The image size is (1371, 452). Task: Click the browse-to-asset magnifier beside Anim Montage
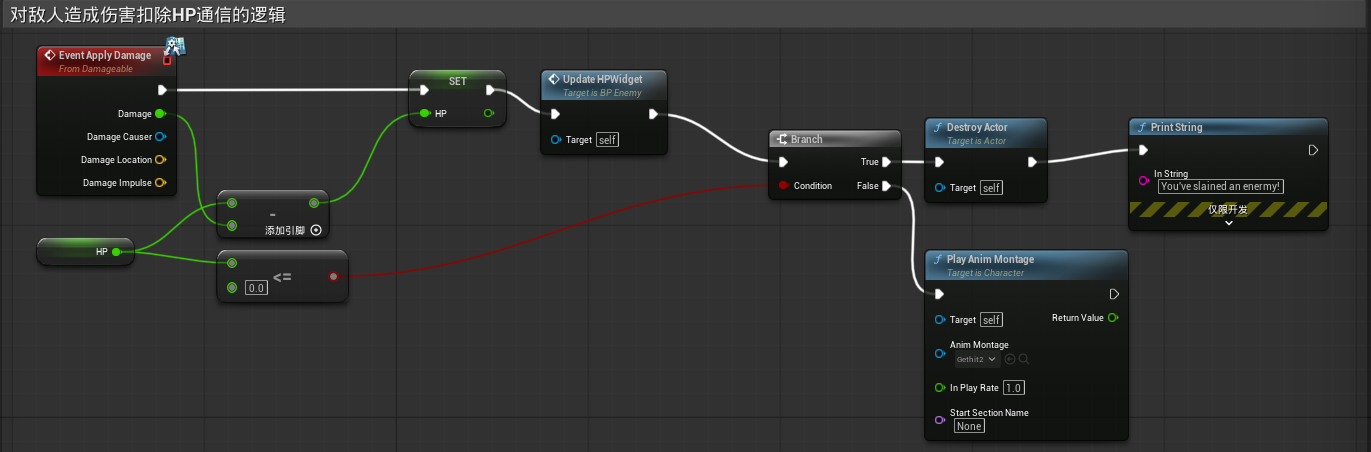click(x=1024, y=359)
